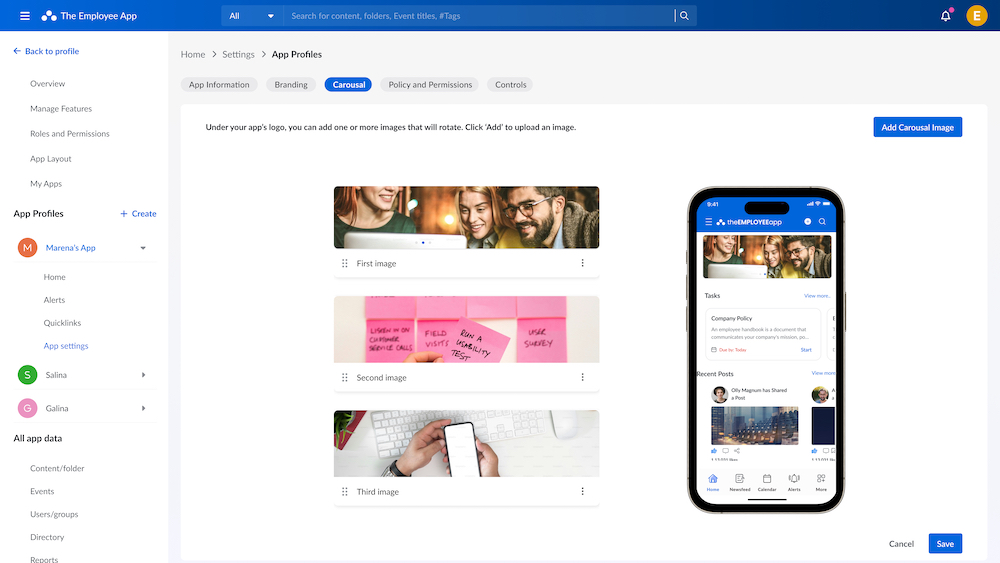
Task: Open Roles and Permissions in sidebar
Action: click(x=70, y=133)
